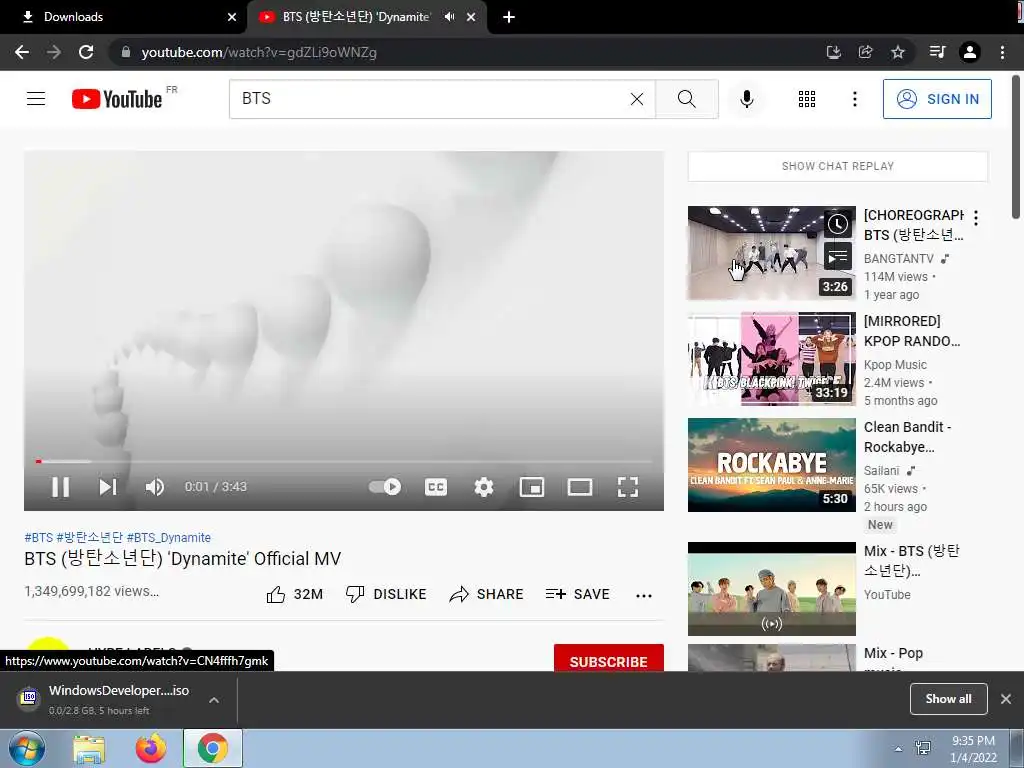Open the MIRRORED KPOP RANDOM video thumbnail

tap(771, 359)
